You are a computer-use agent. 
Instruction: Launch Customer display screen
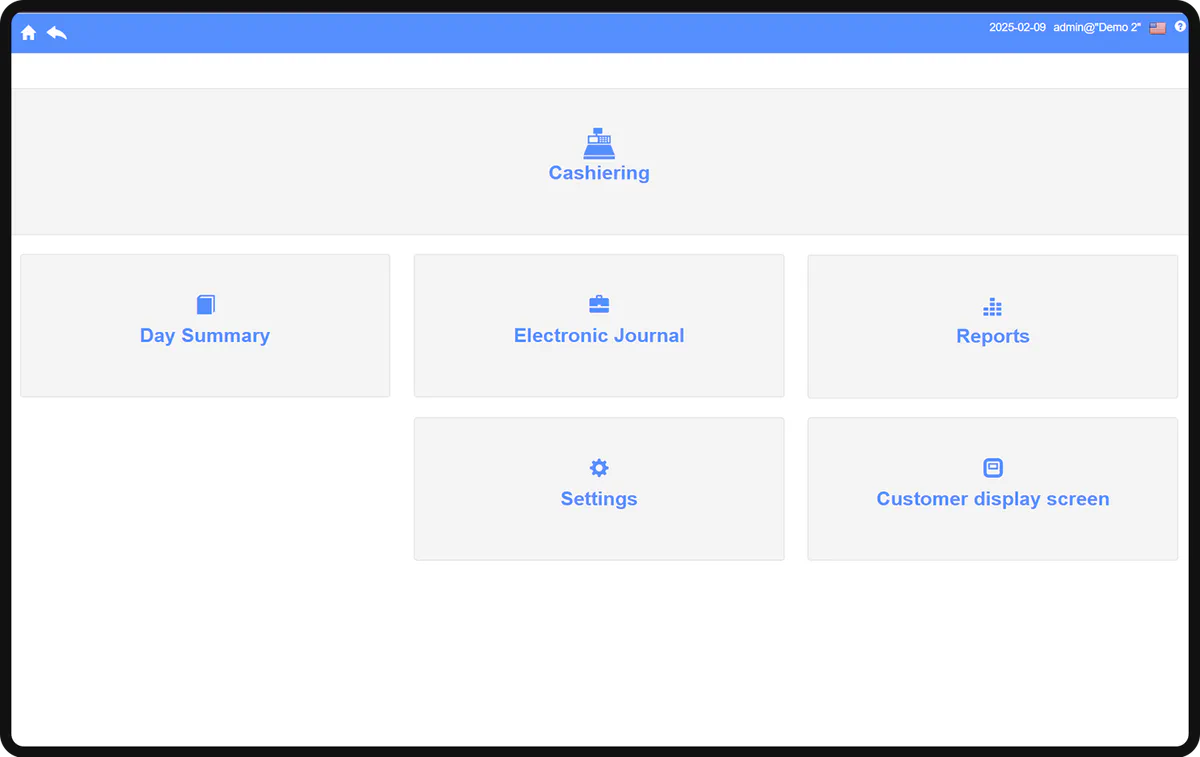tap(993, 489)
